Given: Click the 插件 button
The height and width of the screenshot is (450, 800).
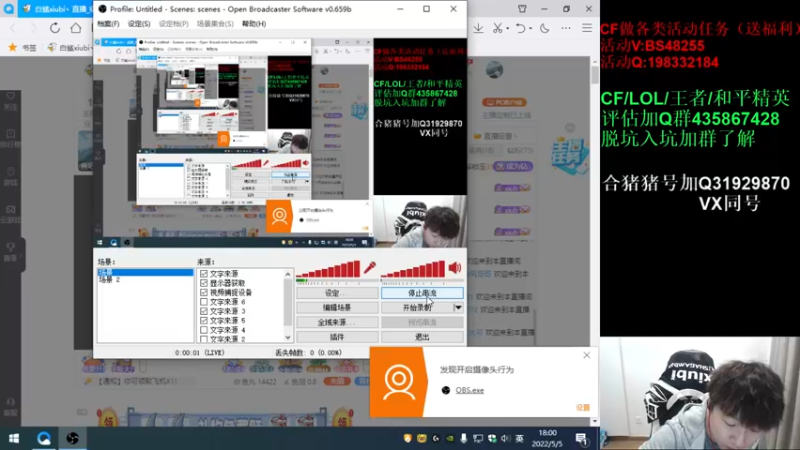Looking at the screenshot, I should pos(337,337).
